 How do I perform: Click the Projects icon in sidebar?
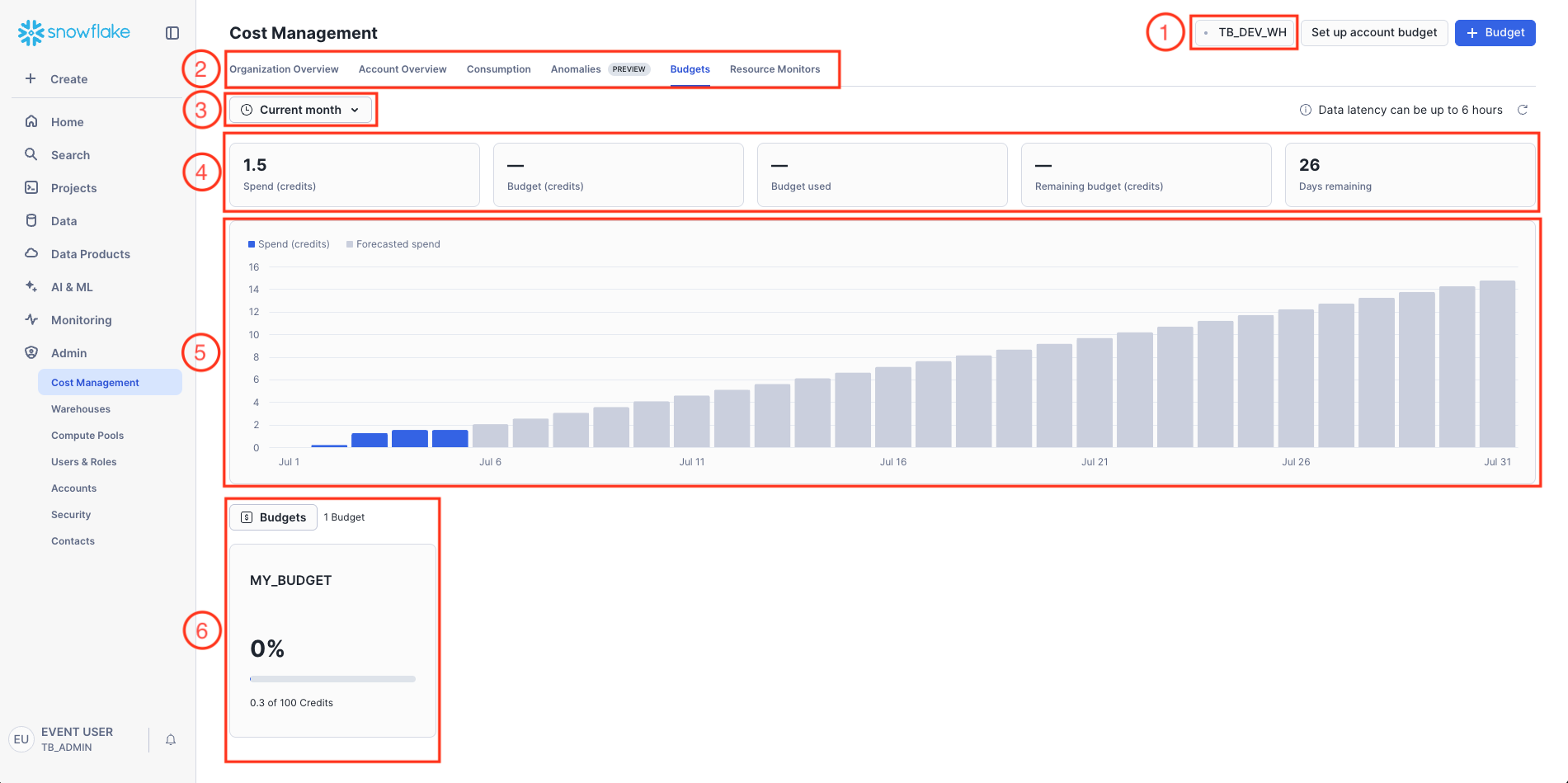(x=31, y=187)
